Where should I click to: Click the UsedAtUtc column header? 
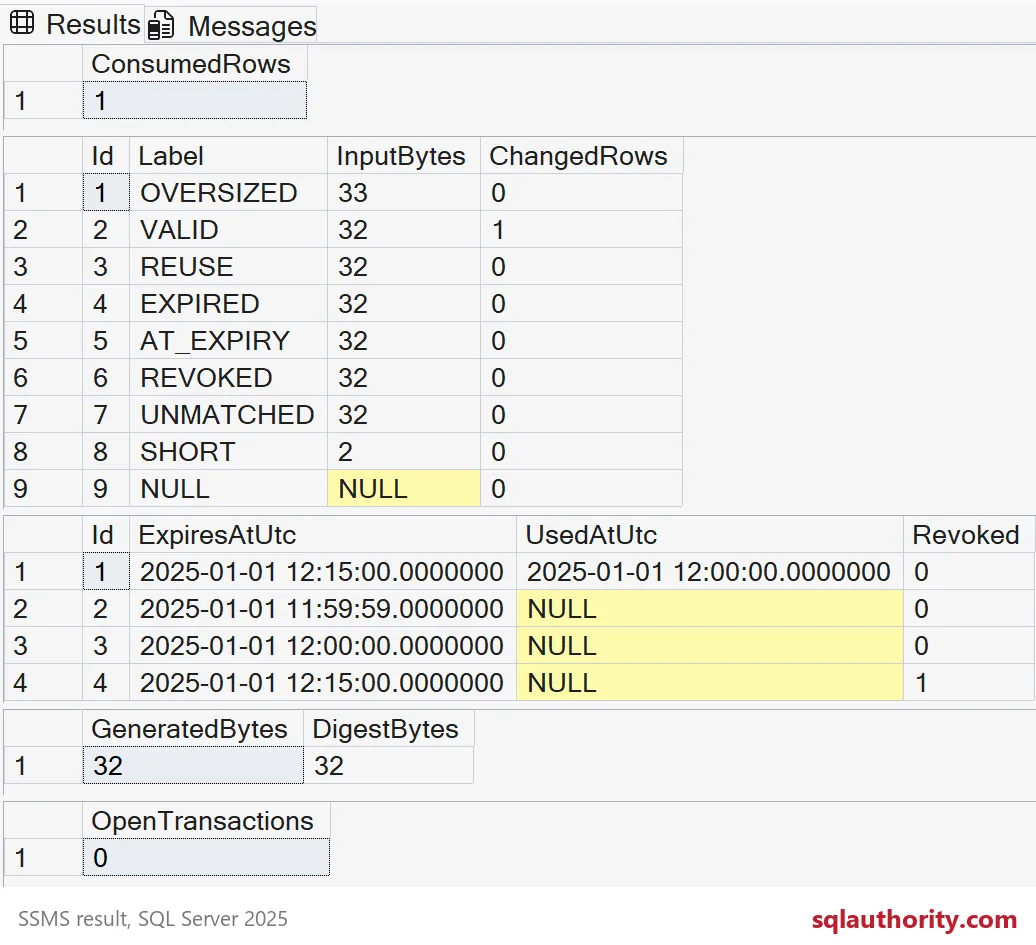coord(710,535)
